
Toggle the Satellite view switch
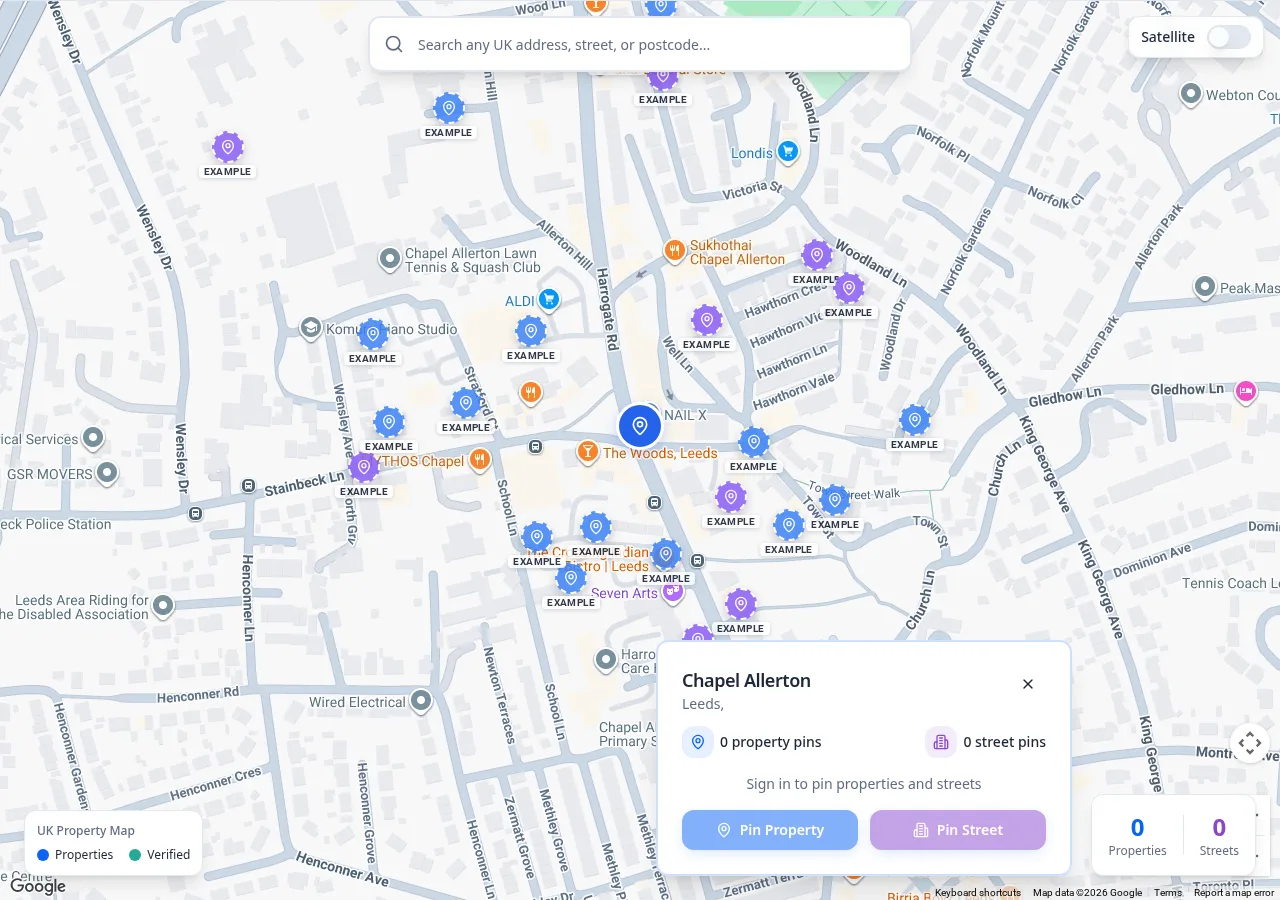[x=1228, y=37]
